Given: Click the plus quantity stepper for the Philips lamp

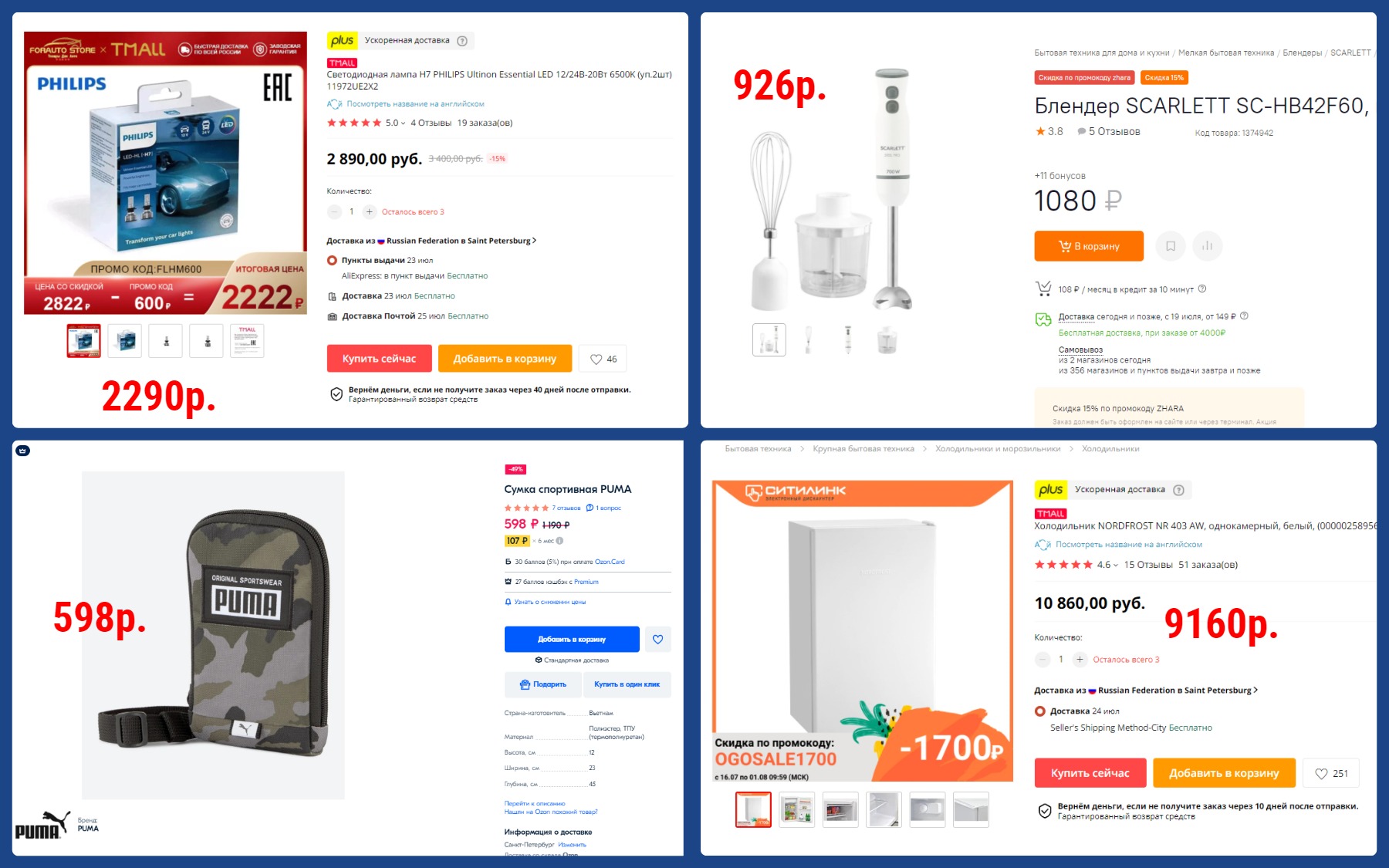Looking at the screenshot, I should pyautogui.click(x=369, y=211).
